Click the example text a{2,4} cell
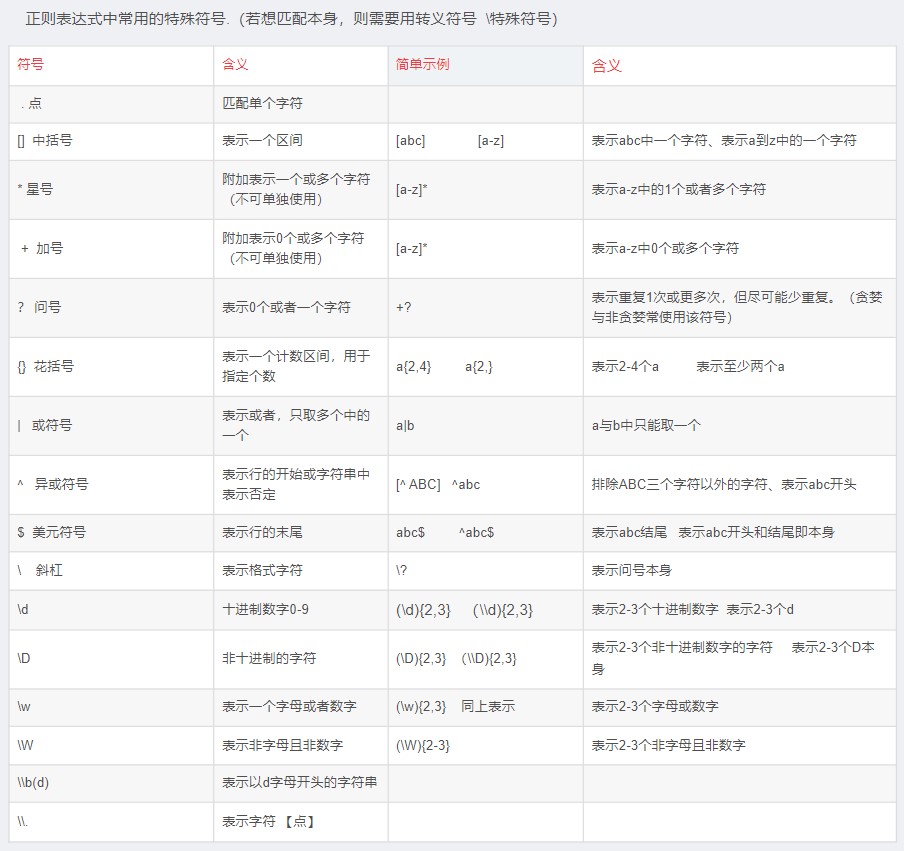The image size is (904, 851). 412,366
